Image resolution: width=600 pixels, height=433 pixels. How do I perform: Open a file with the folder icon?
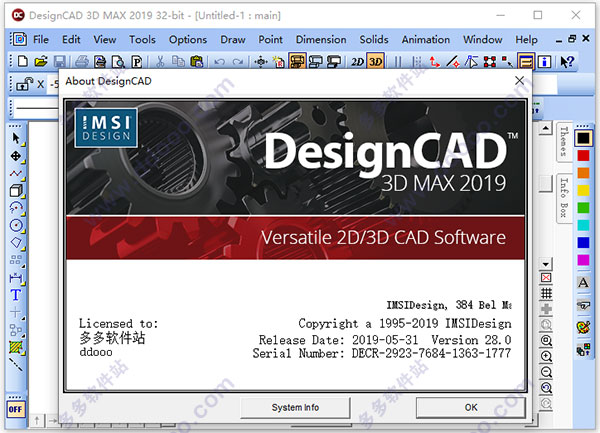(x=41, y=61)
